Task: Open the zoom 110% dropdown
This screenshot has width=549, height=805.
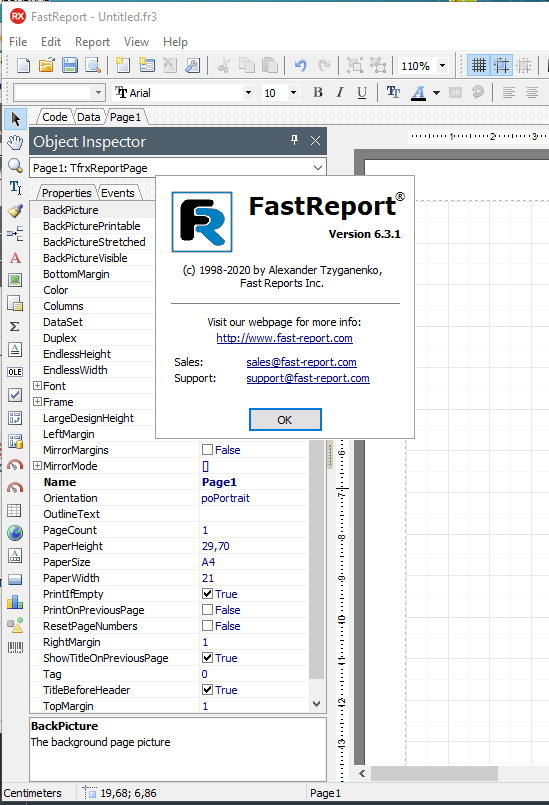Action: pyautogui.click(x=442, y=66)
